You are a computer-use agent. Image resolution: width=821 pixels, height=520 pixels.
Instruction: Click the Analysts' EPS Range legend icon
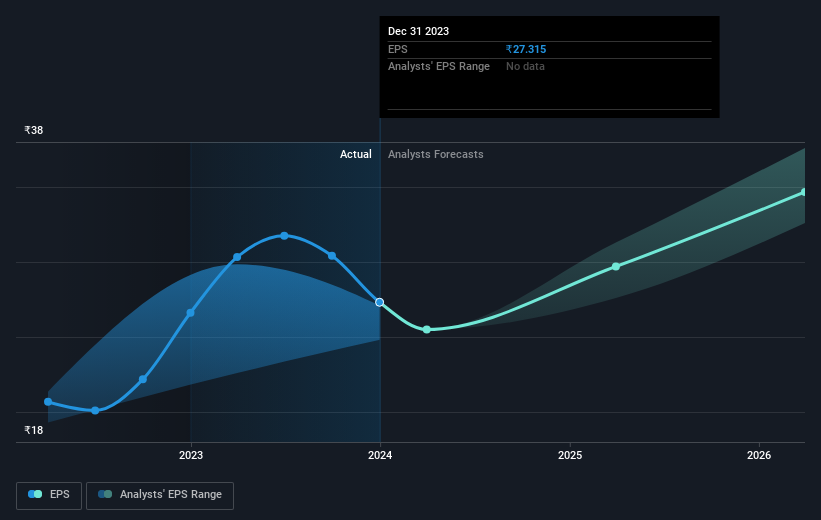(105, 494)
